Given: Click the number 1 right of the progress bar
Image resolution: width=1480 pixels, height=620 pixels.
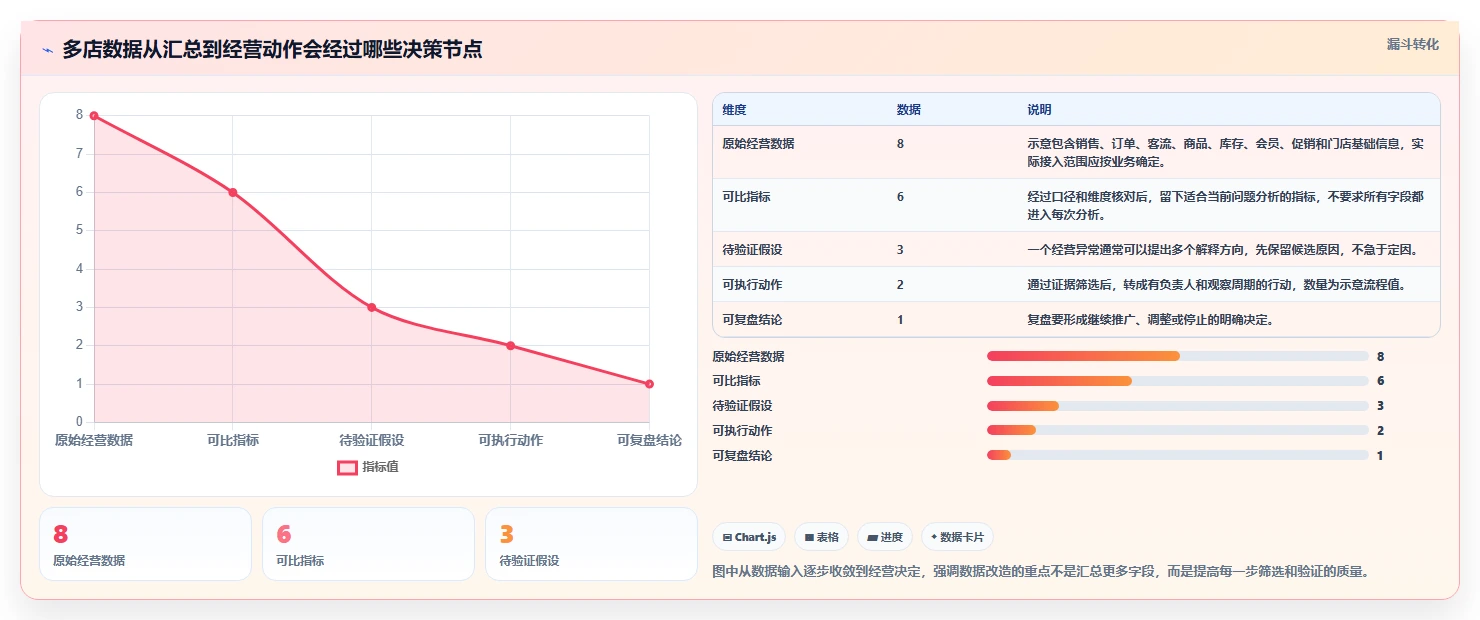Looking at the screenshot, I should coord(1380,455).
